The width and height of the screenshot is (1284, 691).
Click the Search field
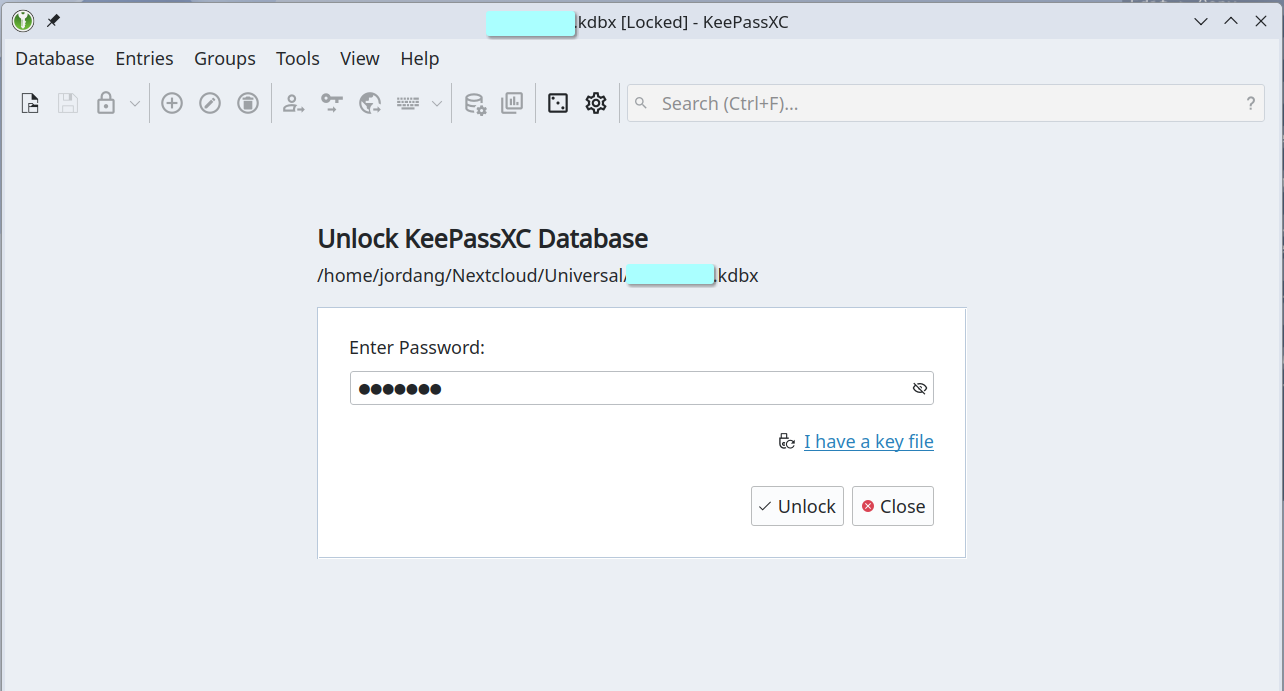(946, 103)
